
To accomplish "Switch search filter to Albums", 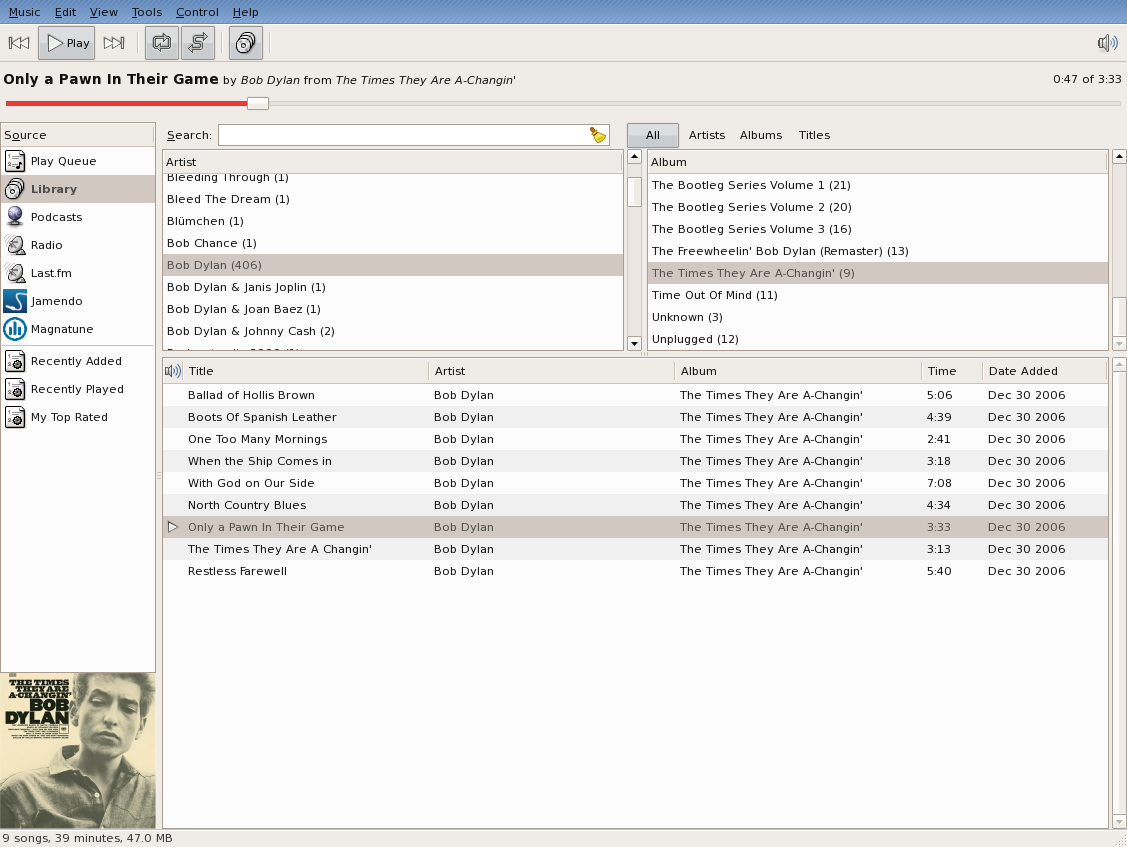I will point(760,135).
